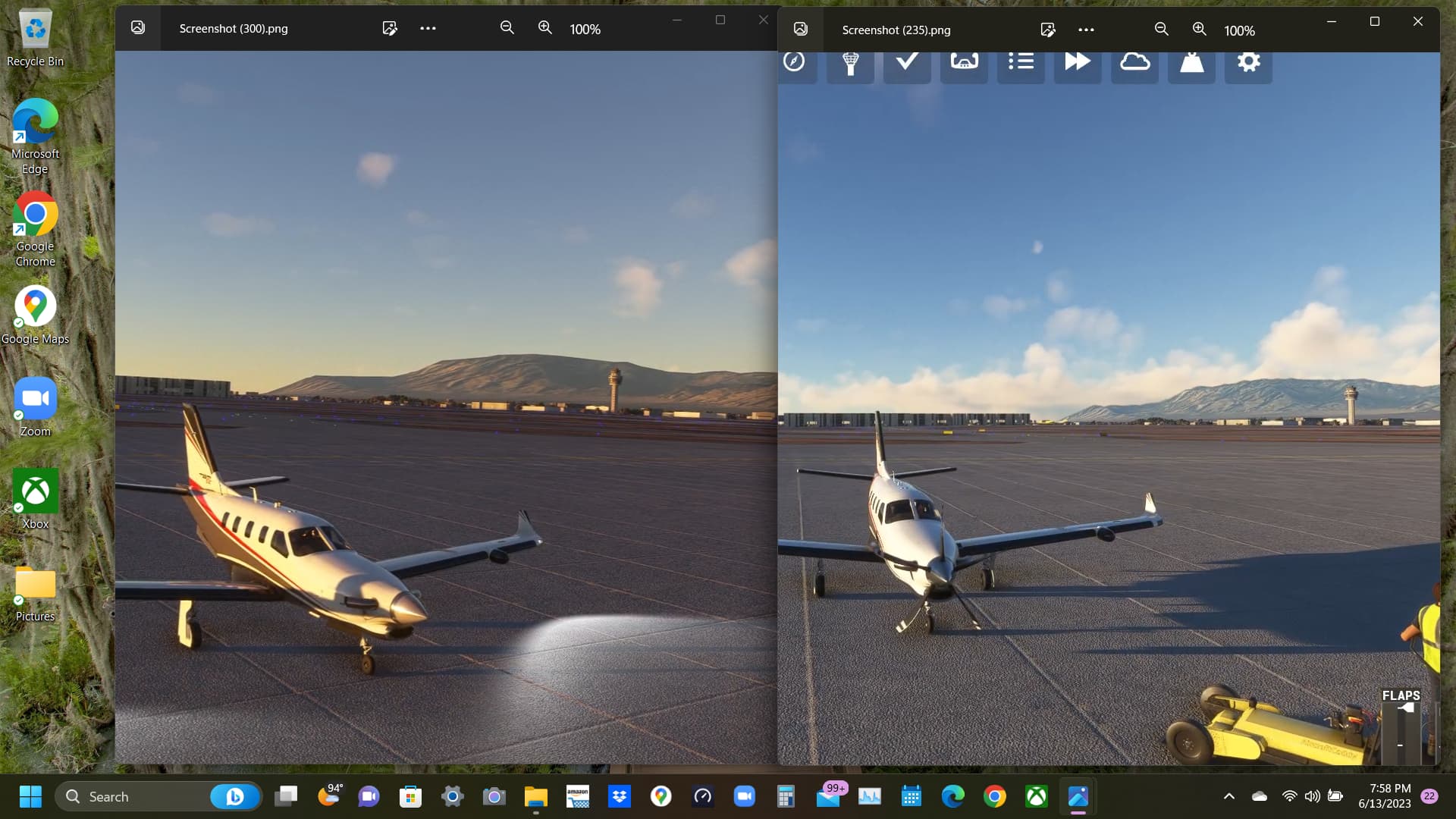Open edit image in Screenshot (300) window

pyautogui.click(x=390, y=28)
